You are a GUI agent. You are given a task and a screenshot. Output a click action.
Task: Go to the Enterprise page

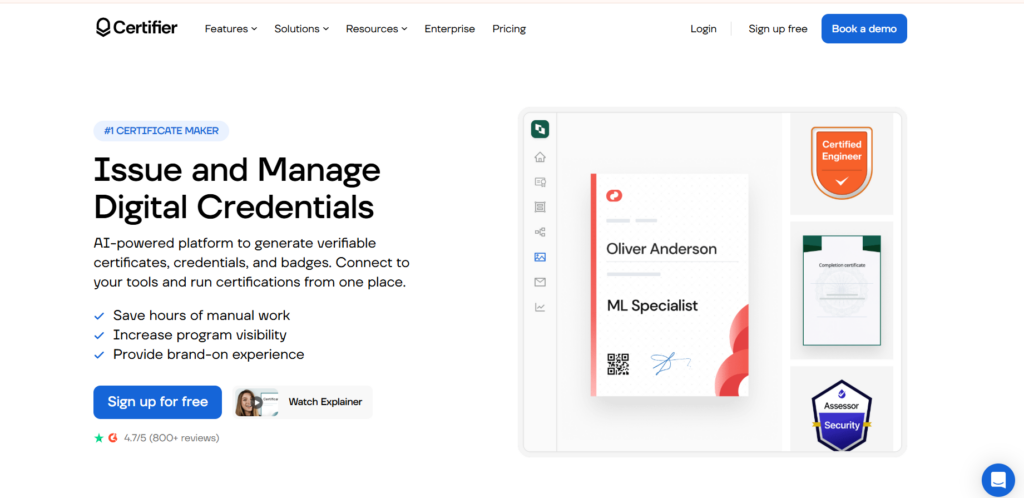(449, 29)
